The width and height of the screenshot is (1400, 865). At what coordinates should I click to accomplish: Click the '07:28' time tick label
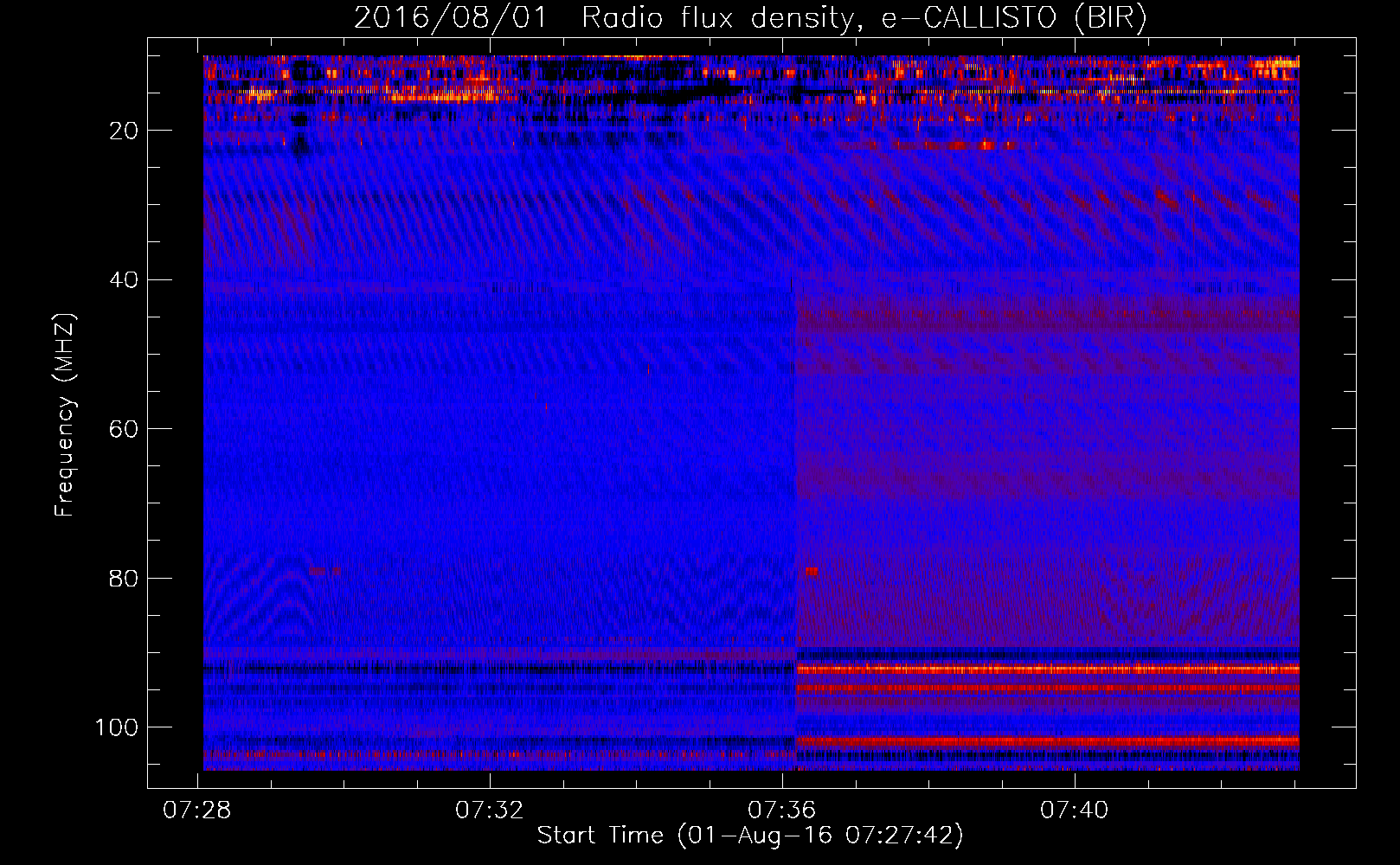tap(198, 811)
